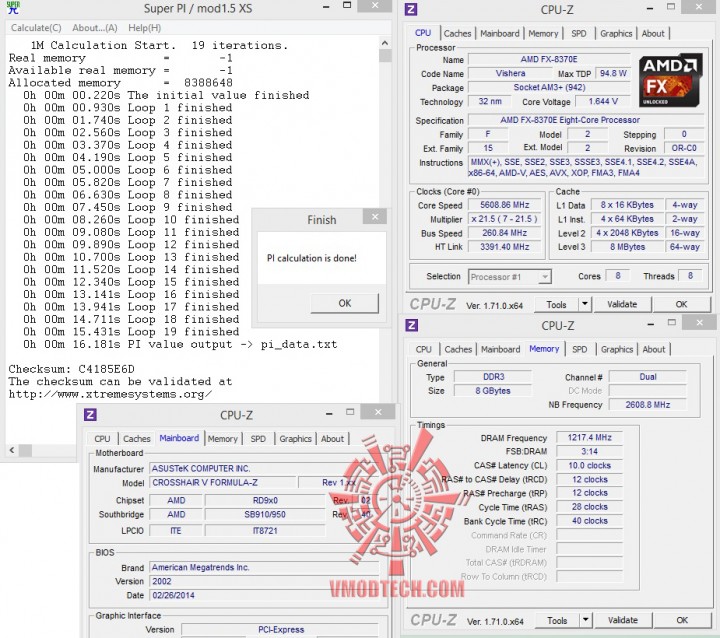Image resolution: width=720 pixels, height=638 pixels.
Task: Switch to Caches tab in top CPU-Z window
Action: point(457,34)
